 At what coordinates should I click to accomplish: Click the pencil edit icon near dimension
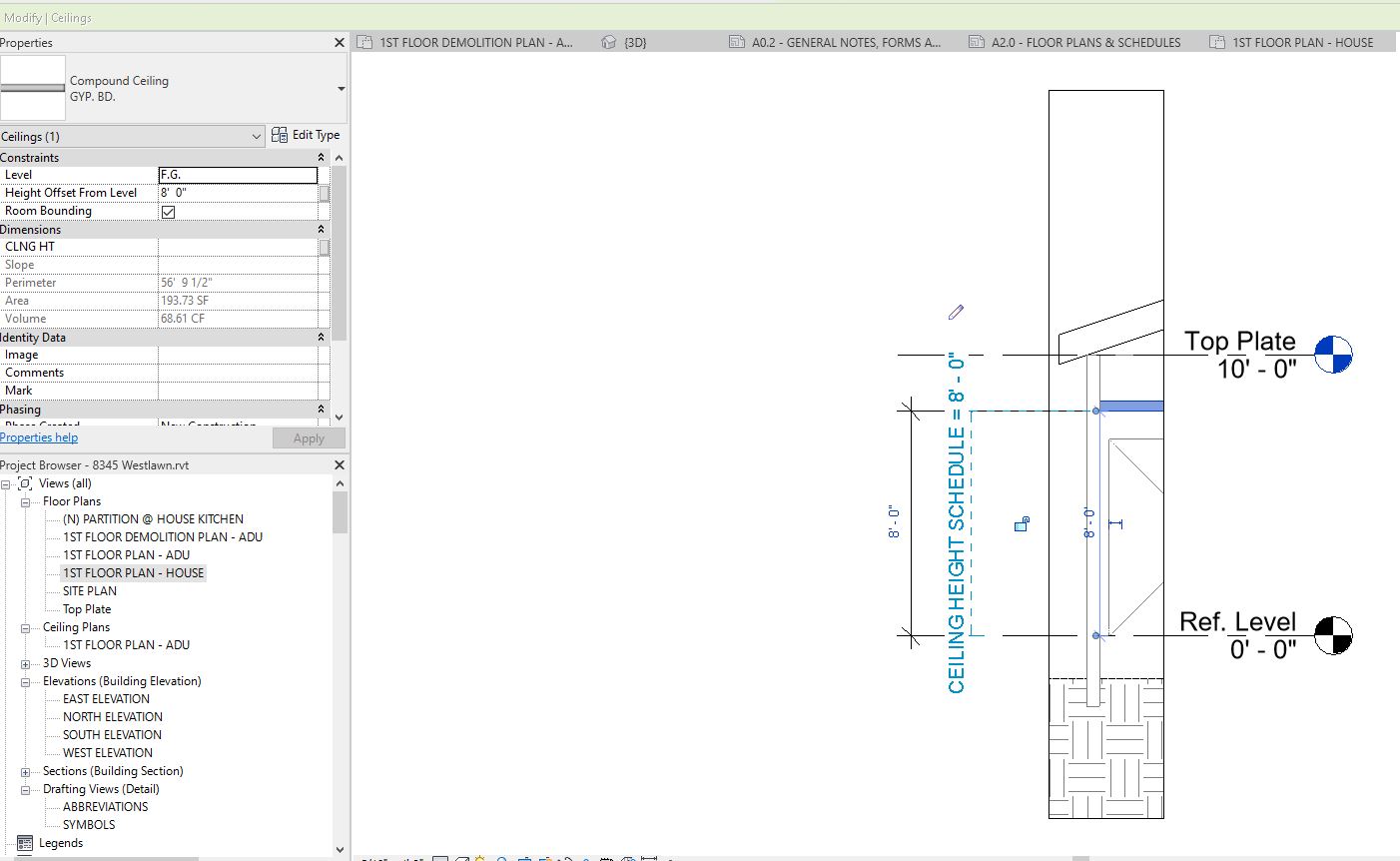pyautogui.click(x=956, y=313)
